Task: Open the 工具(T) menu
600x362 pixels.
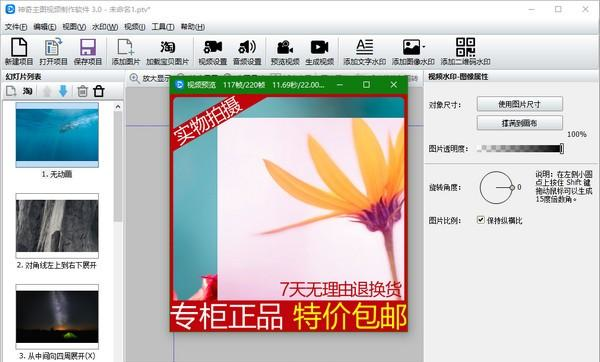Action: pos(163,27)
